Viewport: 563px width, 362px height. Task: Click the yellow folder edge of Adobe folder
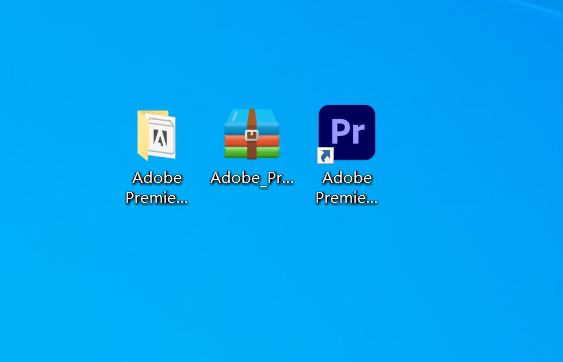(x=142, y=135)
